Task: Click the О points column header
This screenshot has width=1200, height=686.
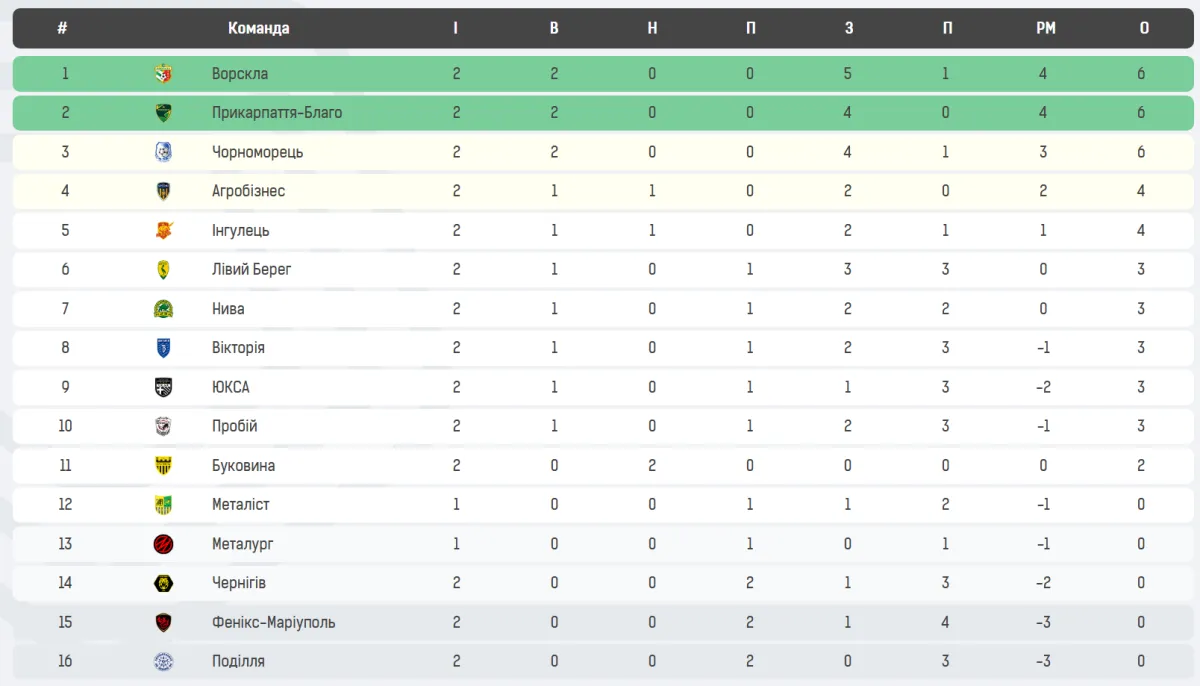Action: coord(1144,28)
